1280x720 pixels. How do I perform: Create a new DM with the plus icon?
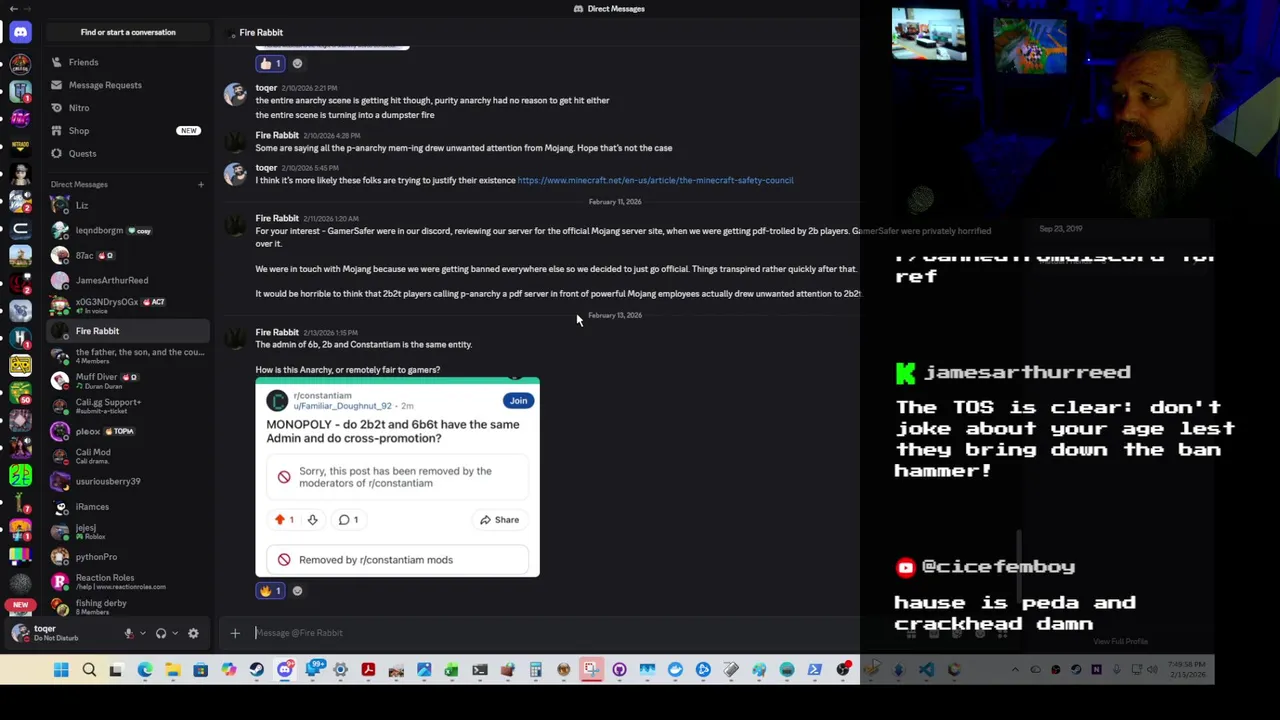pyautogui.click(x=200, y=184)
